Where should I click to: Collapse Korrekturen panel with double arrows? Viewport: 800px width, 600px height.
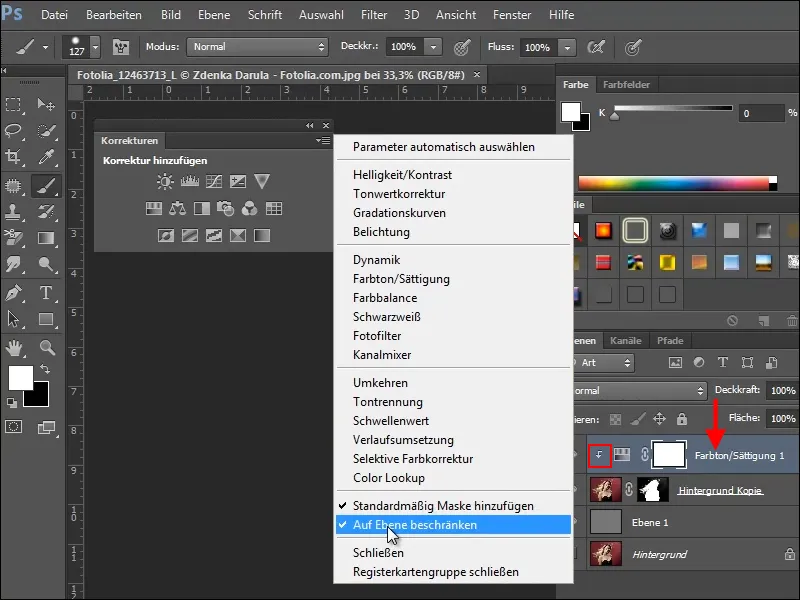(x=309, y=126)
